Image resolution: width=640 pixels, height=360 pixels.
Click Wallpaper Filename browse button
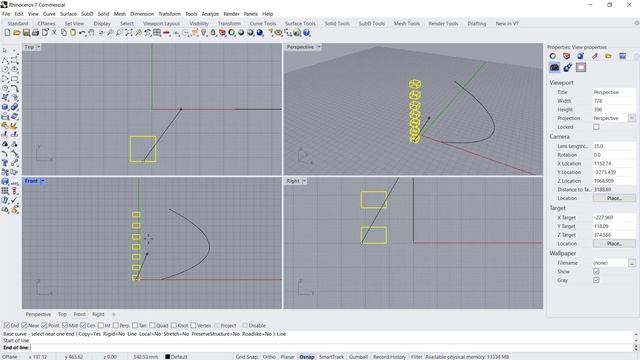tap(631, 263)
